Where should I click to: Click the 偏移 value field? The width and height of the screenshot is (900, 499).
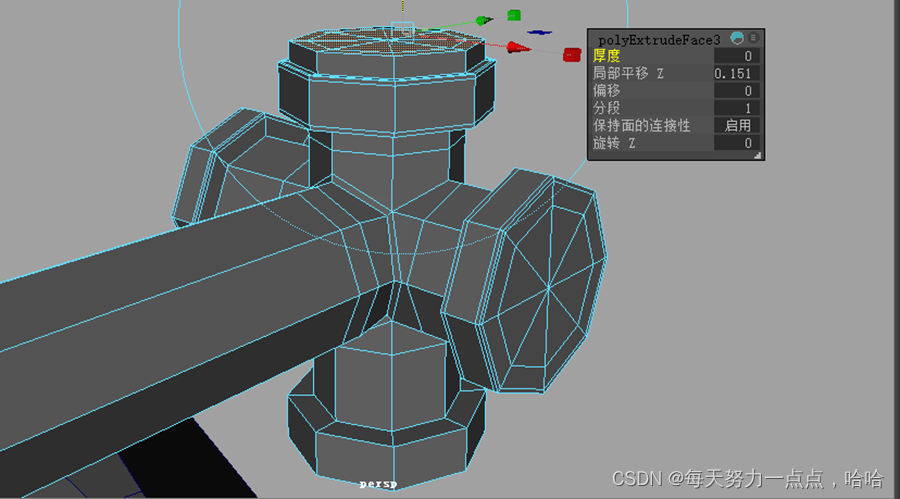point(737,91)
